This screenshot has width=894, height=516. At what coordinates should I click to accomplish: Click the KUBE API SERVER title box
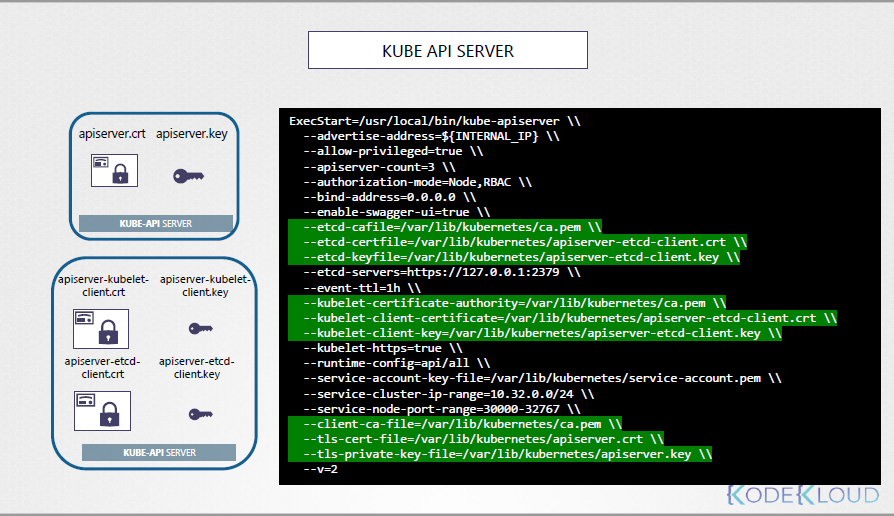point(448,50)
